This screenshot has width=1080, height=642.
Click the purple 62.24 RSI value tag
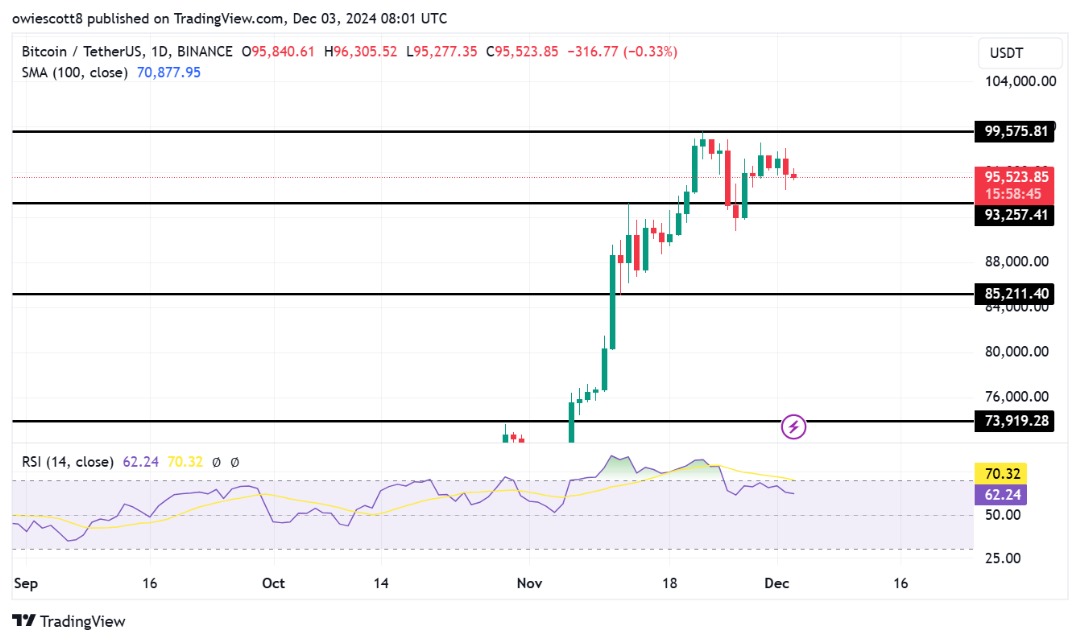(1001, 495)
